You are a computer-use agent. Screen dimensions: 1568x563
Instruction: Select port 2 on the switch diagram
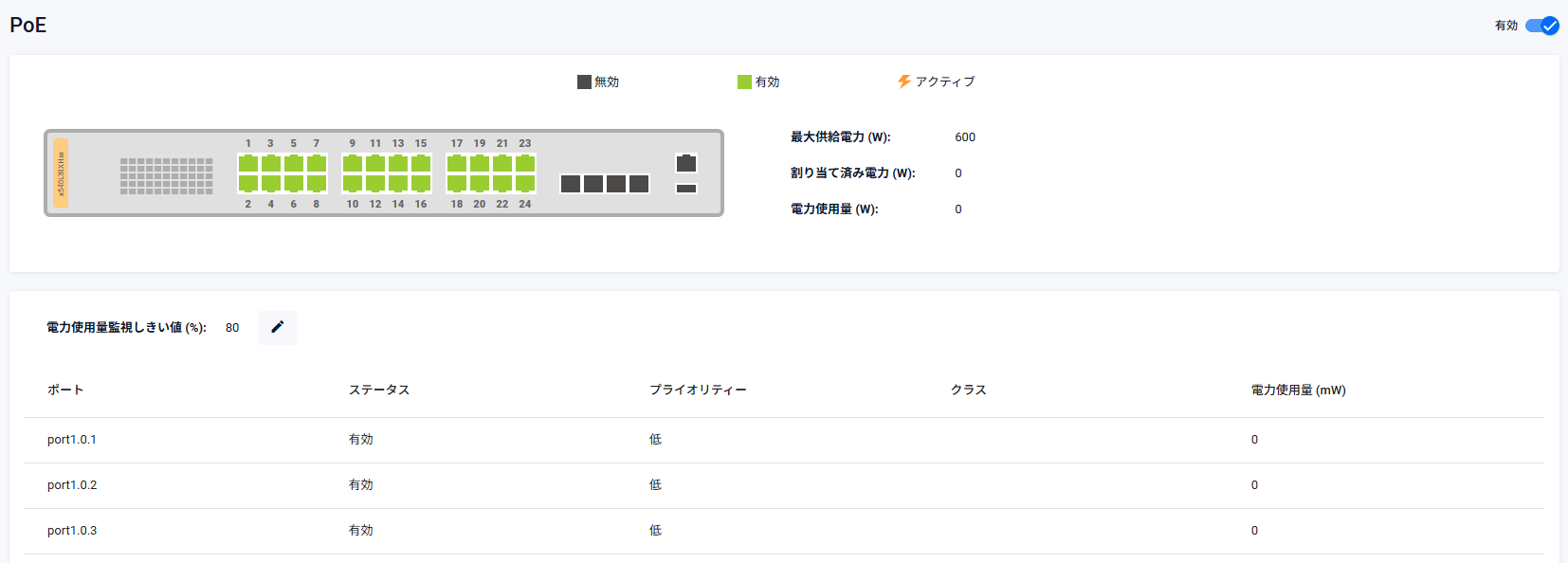point(248,183)
